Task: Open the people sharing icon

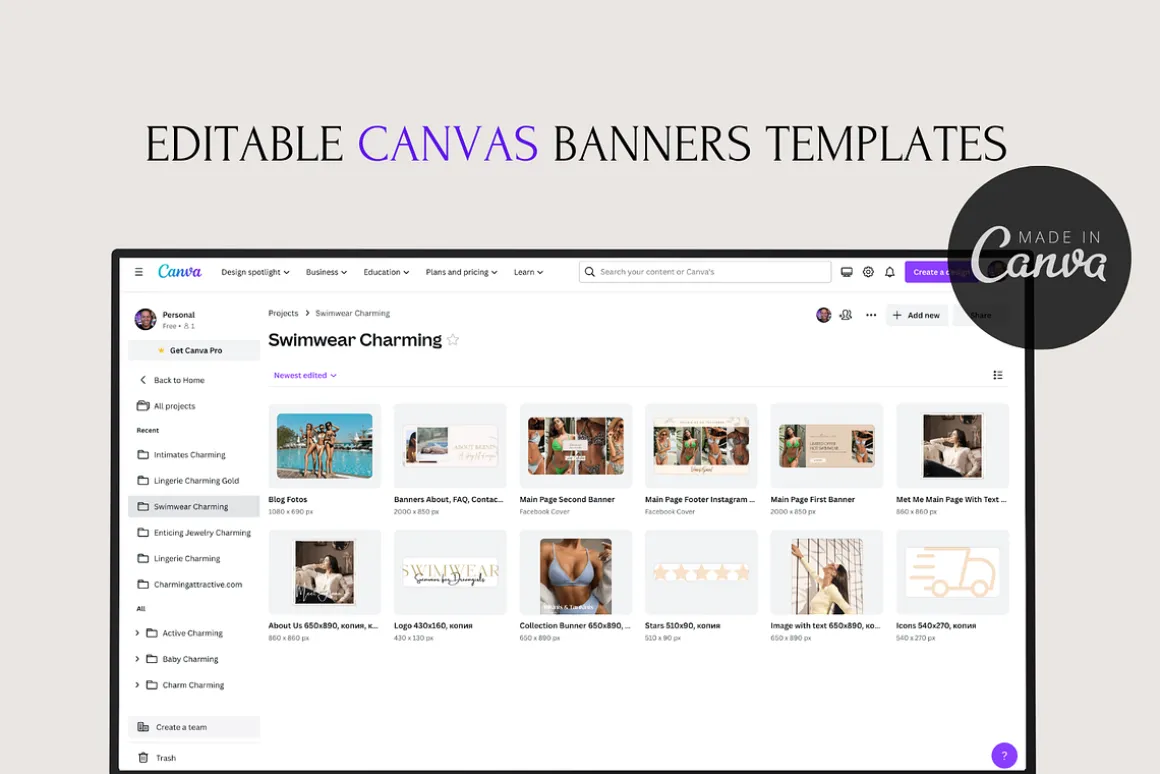Action: pyautogui.click(x=846, y=315)
